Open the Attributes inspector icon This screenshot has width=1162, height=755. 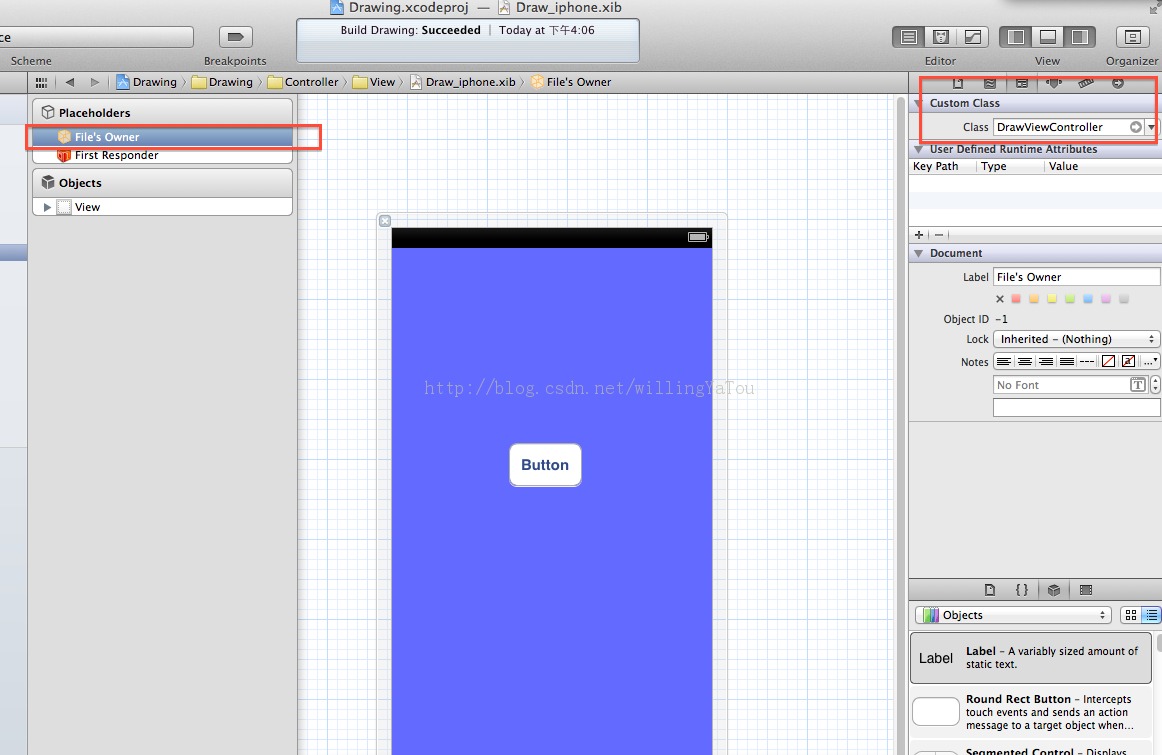[x=1053, y=83]
